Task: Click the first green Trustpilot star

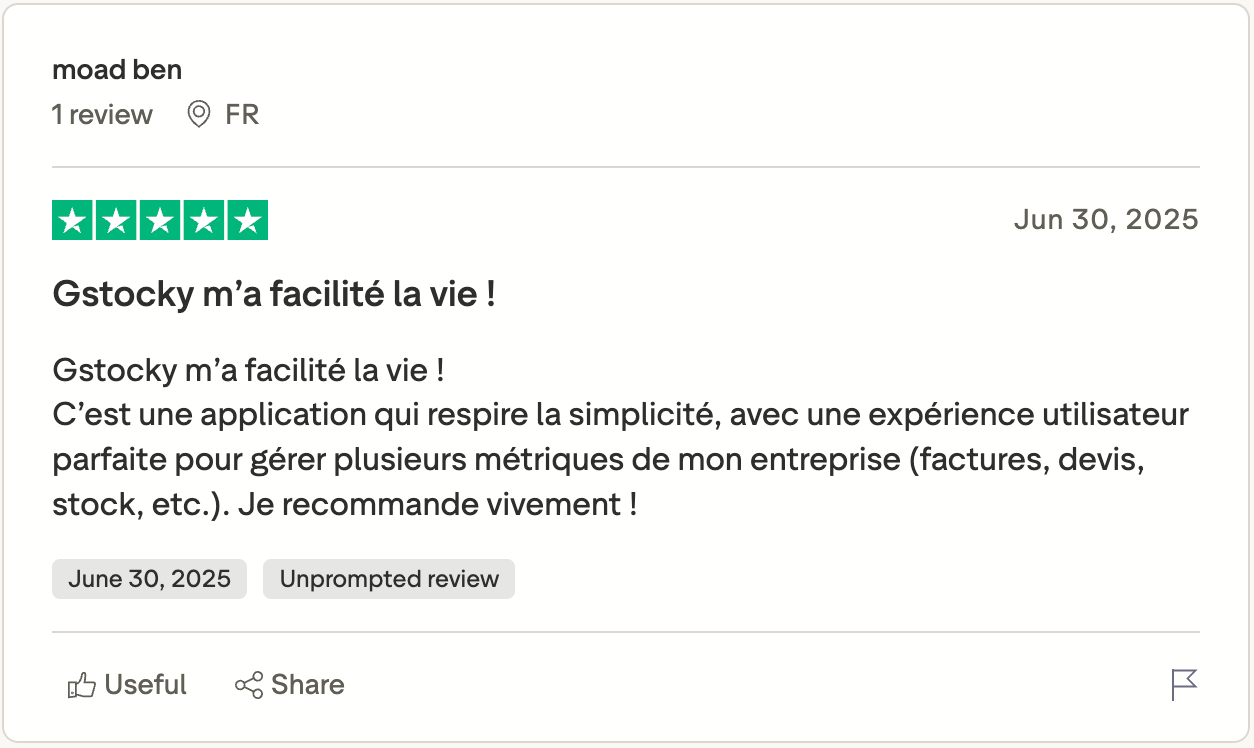Action: [72, 219]
